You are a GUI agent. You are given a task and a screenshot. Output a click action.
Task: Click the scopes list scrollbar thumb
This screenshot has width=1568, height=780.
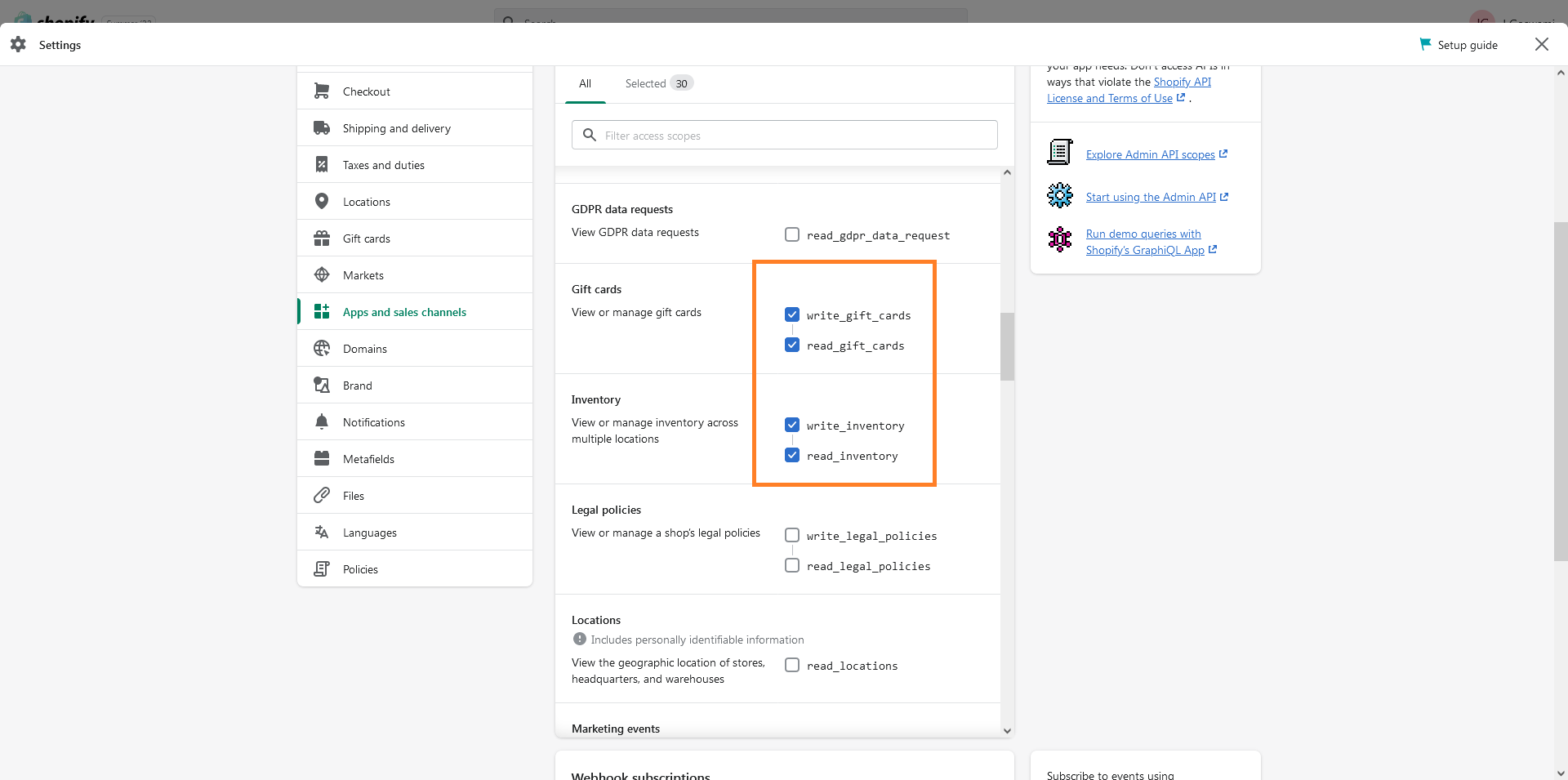pos(1007,346)
